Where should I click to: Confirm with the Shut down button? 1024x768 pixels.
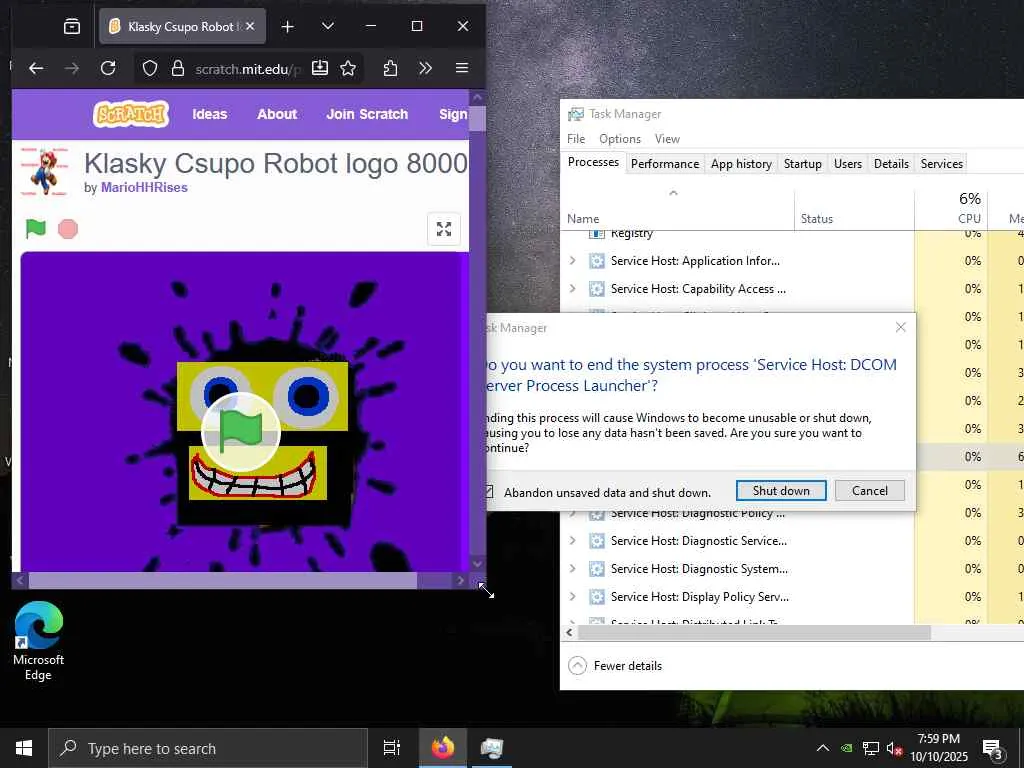click(x=781, y=490)
